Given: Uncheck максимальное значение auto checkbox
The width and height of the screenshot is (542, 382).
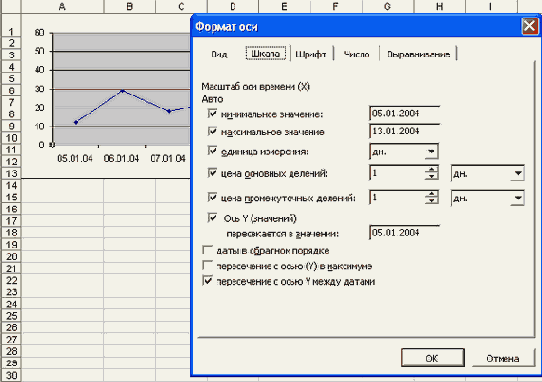Looking at the screenshot, I should click(x=212, y=131).
